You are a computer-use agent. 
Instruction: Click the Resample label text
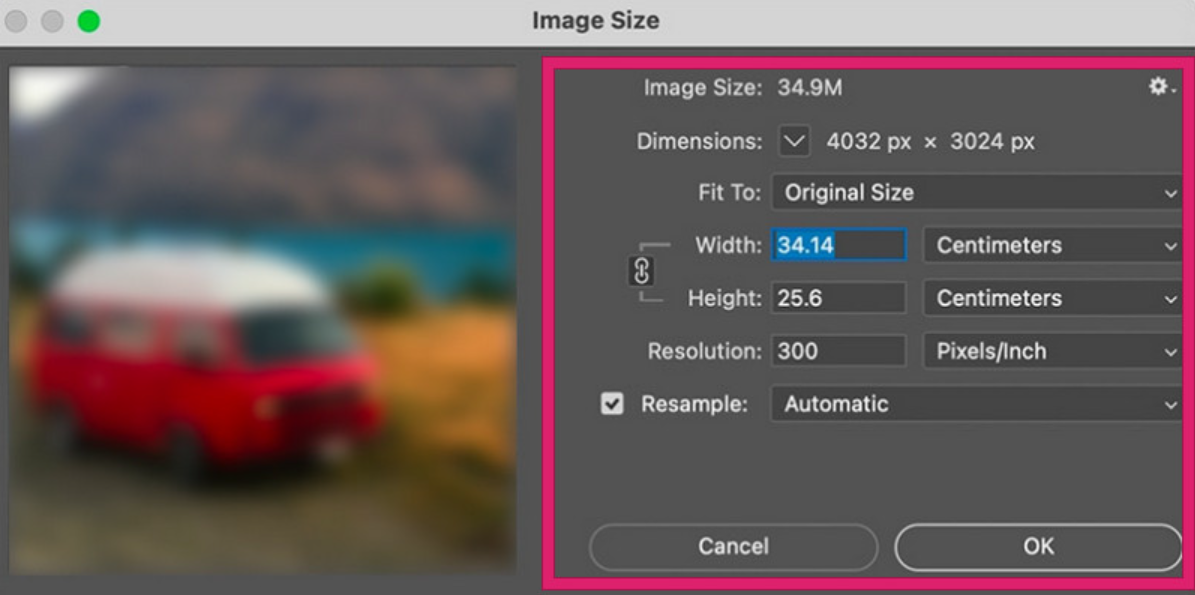click(x=694, y=404)
